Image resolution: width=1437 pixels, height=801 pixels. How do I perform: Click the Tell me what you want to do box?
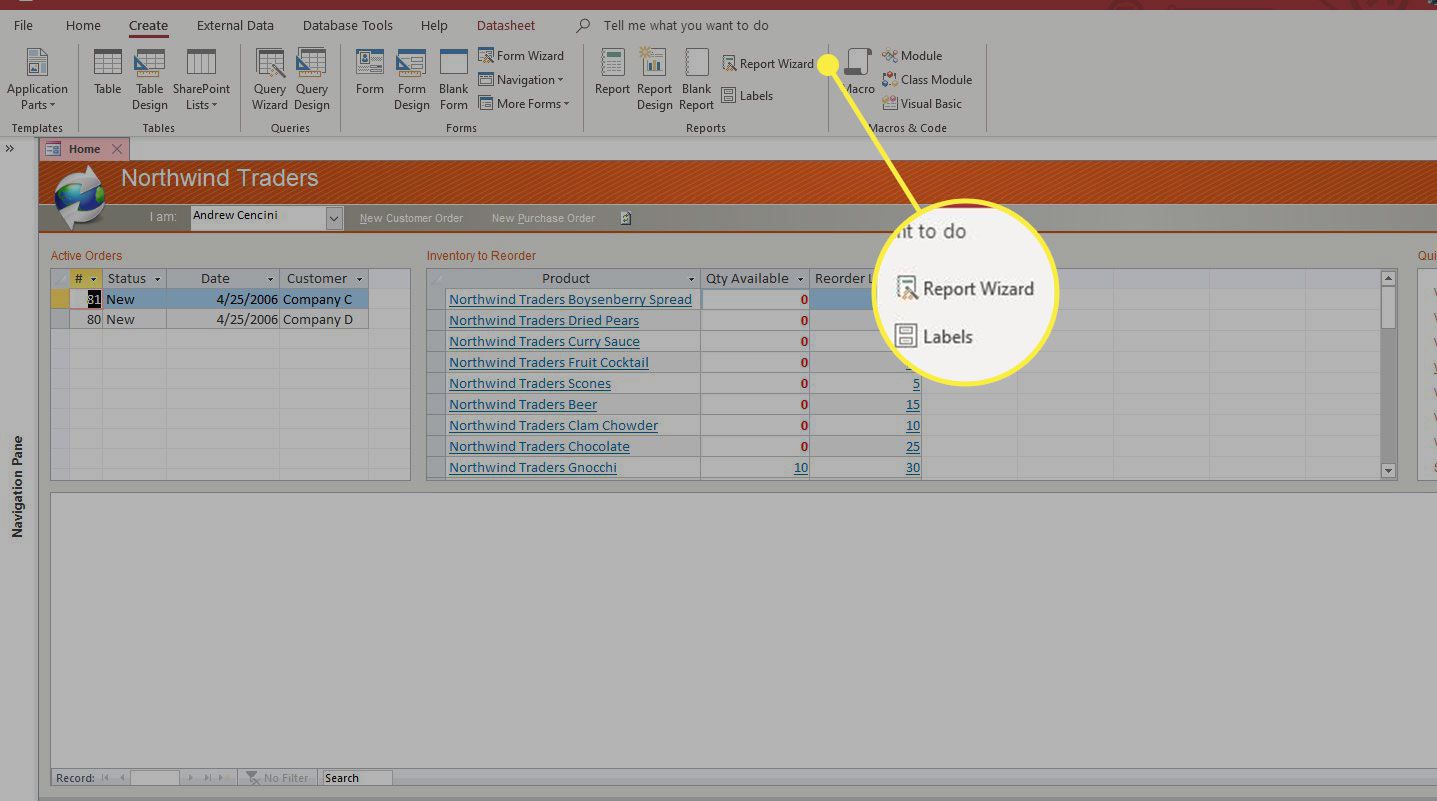pyautogui.click(x=686, y=25)
